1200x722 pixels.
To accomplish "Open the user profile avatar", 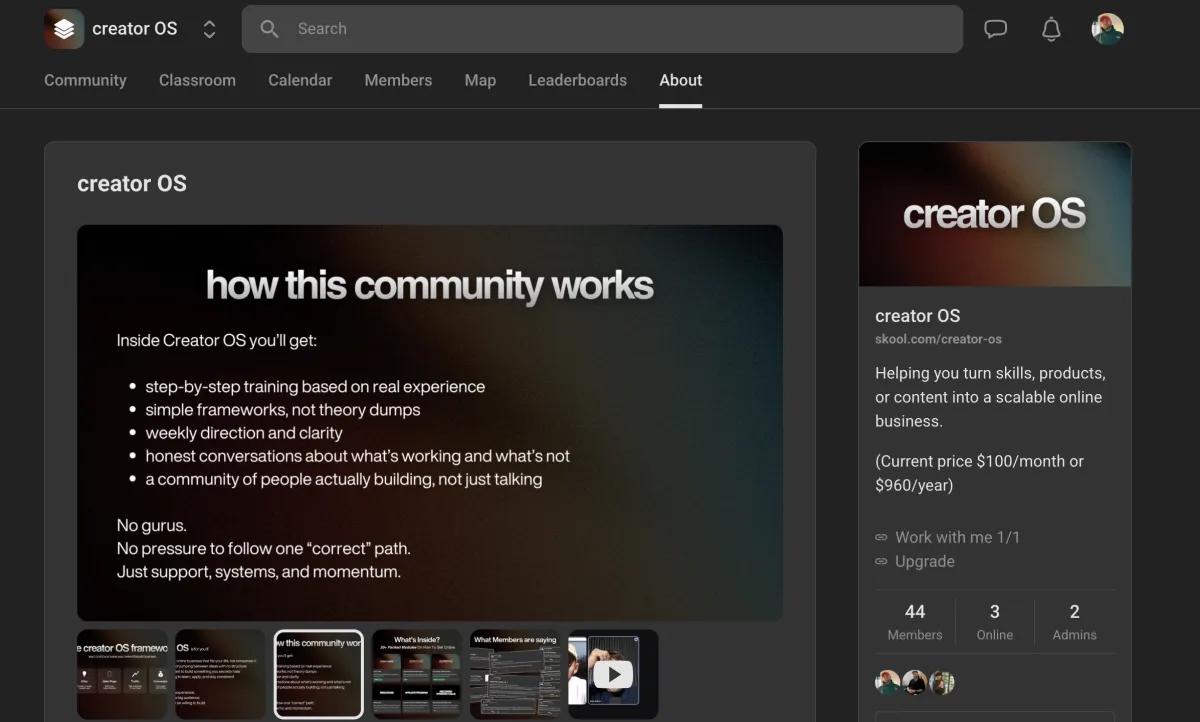I will [x=1107, y=29].
